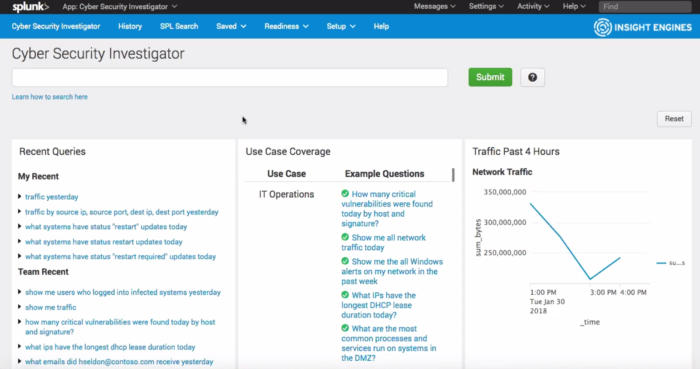Screen dimensions: 700x369
Task: Click green check beside Windows alerts question
Action: [x=345, y=261]
